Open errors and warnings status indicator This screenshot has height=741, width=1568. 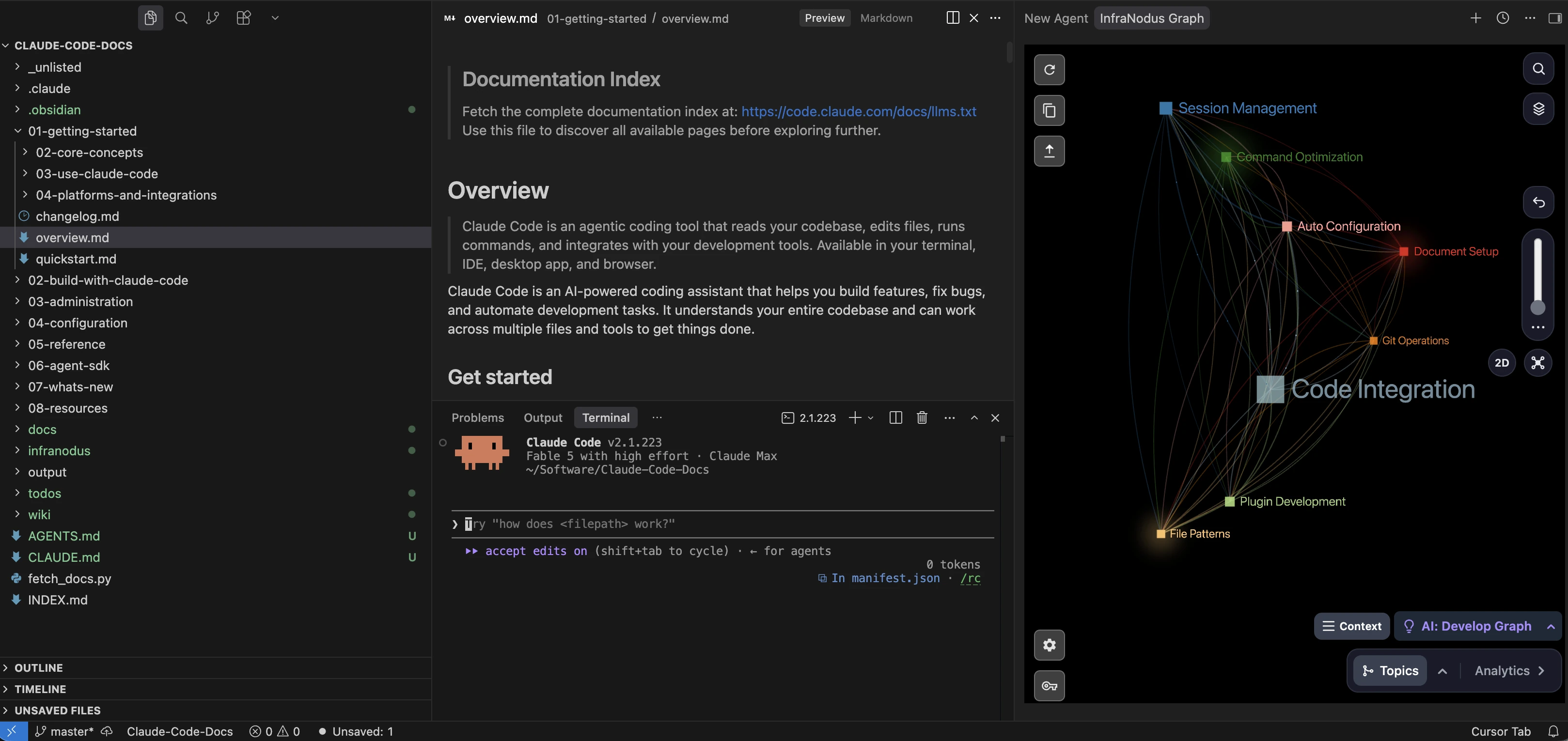tap(275, 731)
